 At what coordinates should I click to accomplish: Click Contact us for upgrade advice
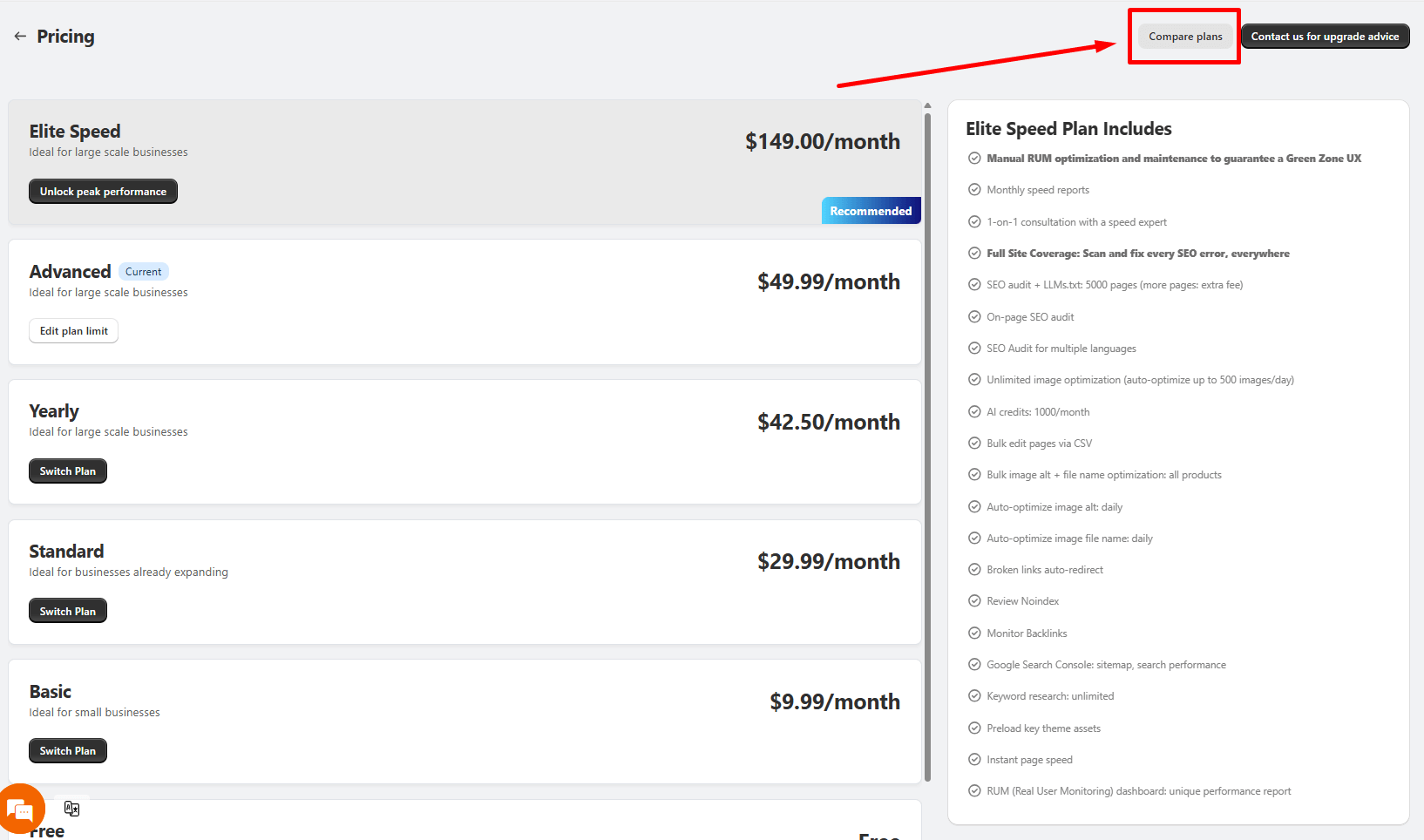[x=1325, y=36]
